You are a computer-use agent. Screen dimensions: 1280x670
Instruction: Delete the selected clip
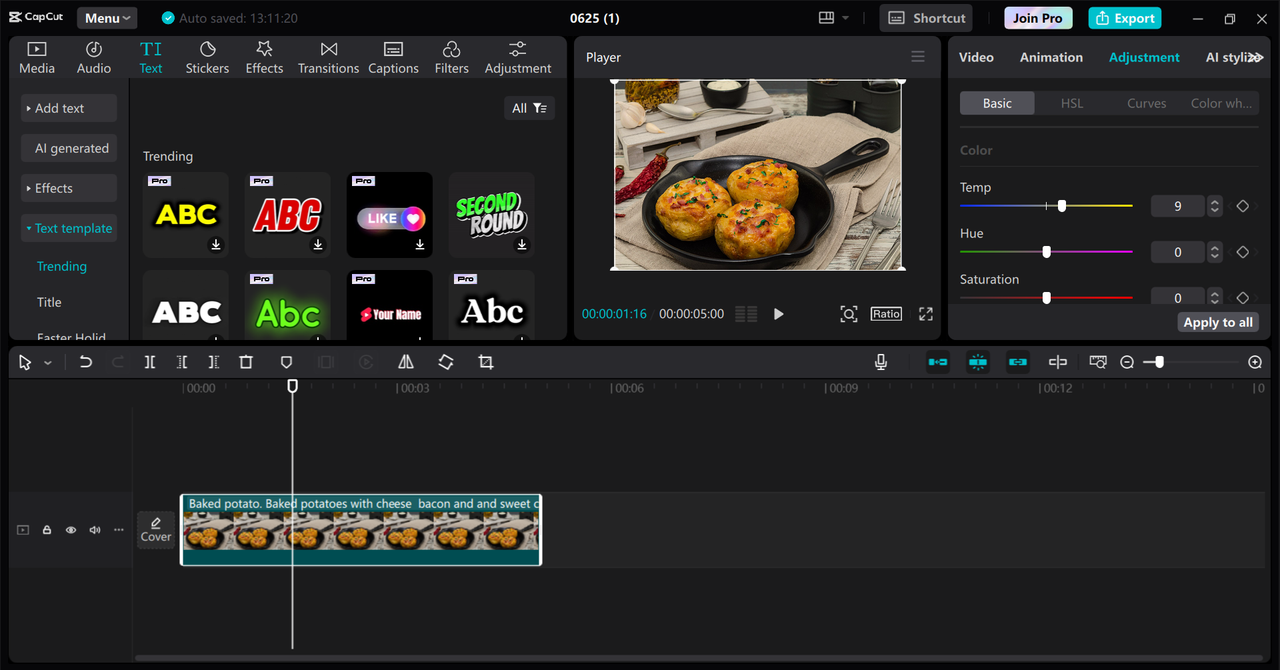click(246, 362)
